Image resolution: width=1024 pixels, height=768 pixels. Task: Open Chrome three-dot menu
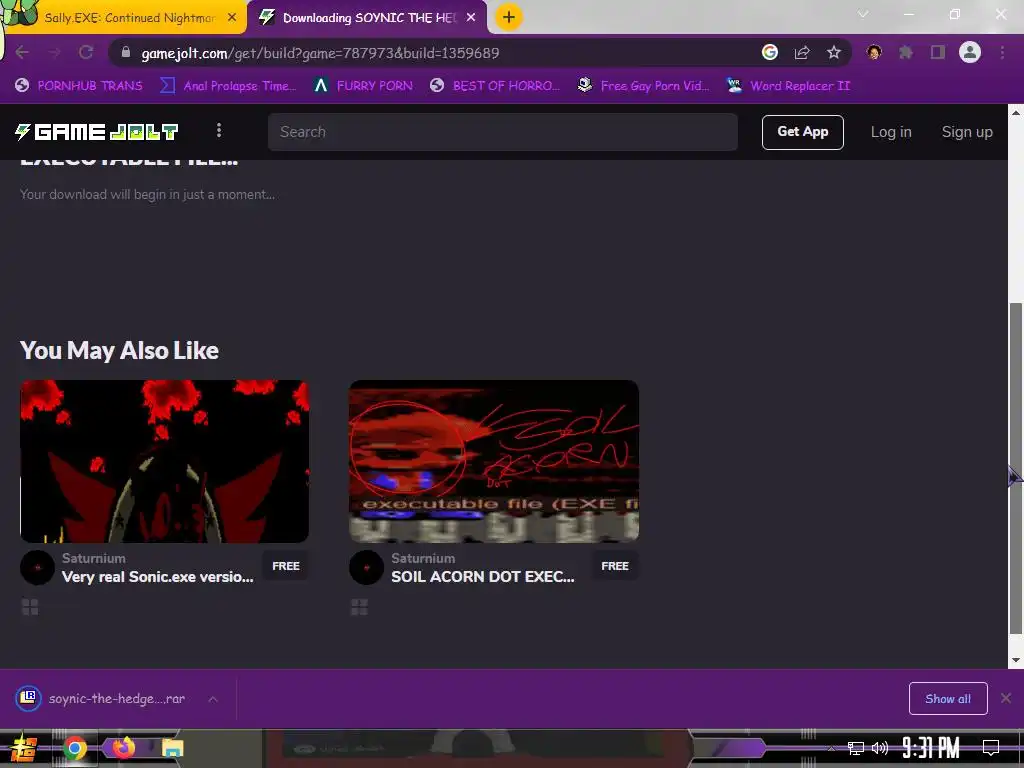tap(1002, 52)
